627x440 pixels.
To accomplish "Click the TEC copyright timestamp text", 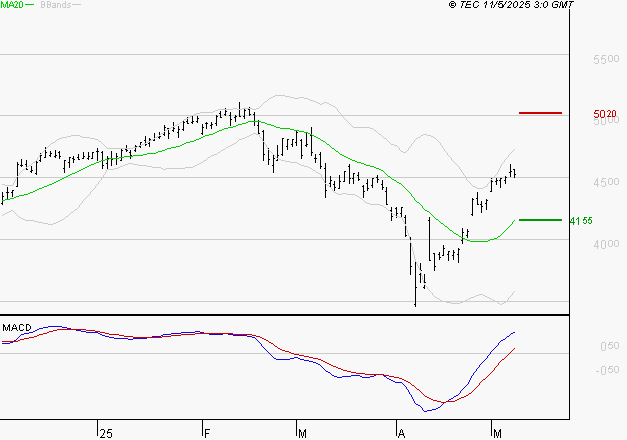I will [511, 5].
